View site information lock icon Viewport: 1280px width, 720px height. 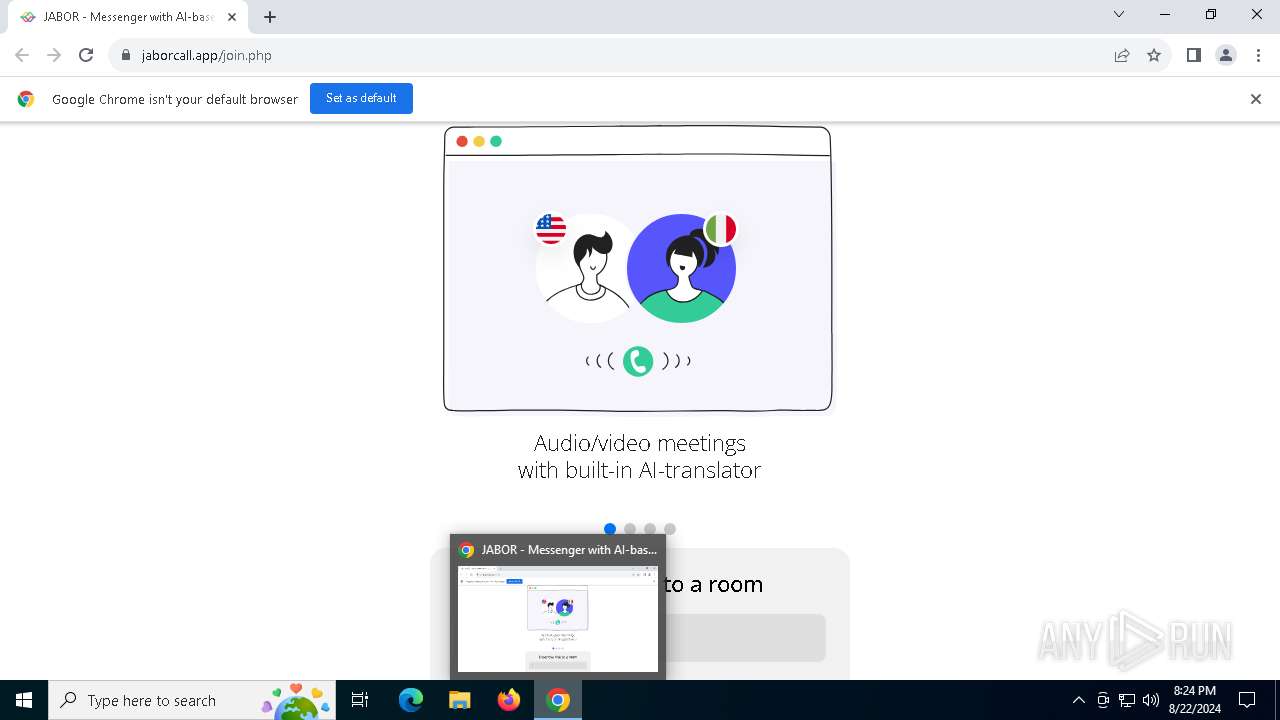coord(126,55)
